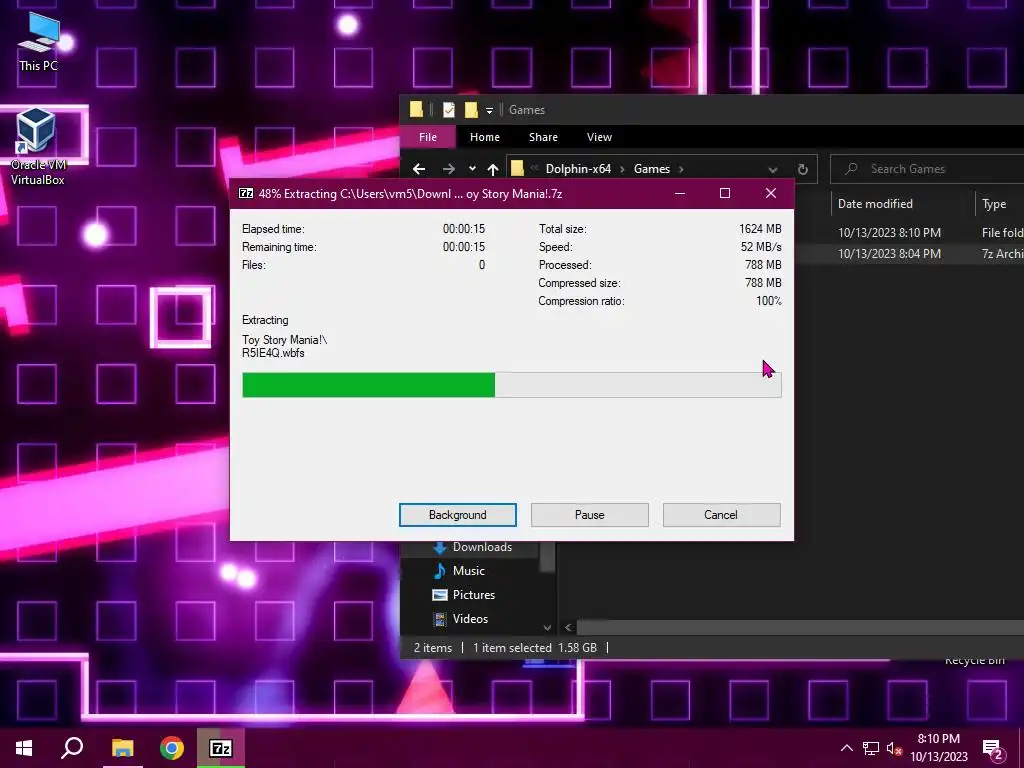Open Share tab in explorer ribbon

point(543,137)
